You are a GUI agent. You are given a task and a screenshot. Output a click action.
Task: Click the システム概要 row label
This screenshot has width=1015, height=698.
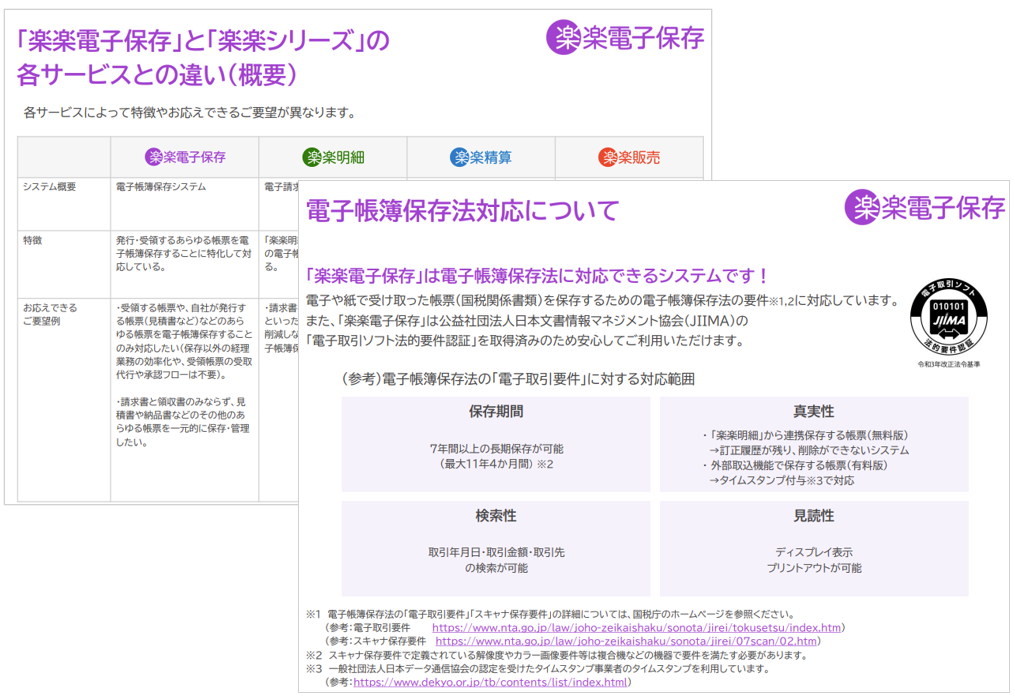(x=50, y=186)
